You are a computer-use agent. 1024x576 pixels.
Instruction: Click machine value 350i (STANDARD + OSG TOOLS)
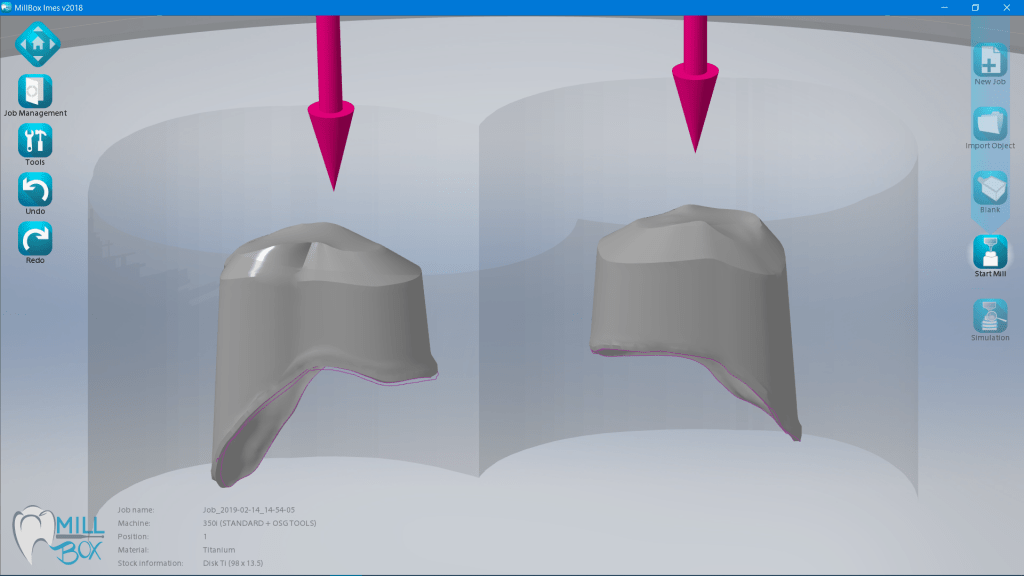coord(259,523)
